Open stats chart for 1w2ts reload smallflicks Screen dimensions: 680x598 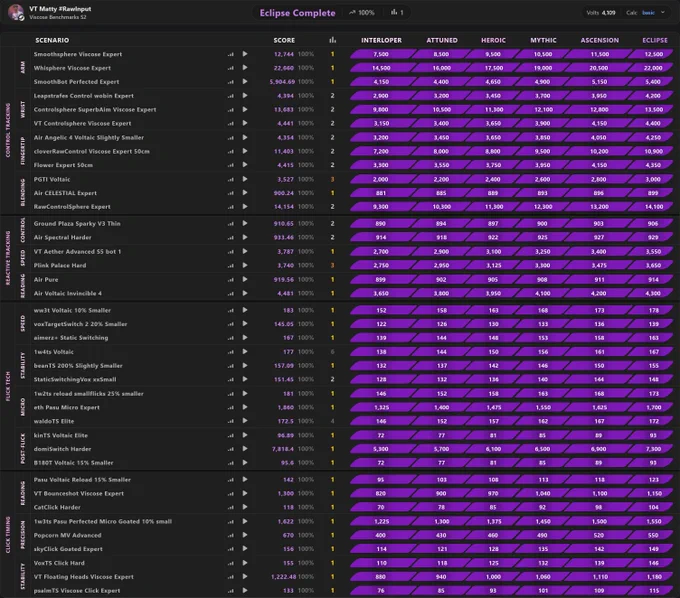(x=230, y=394)
